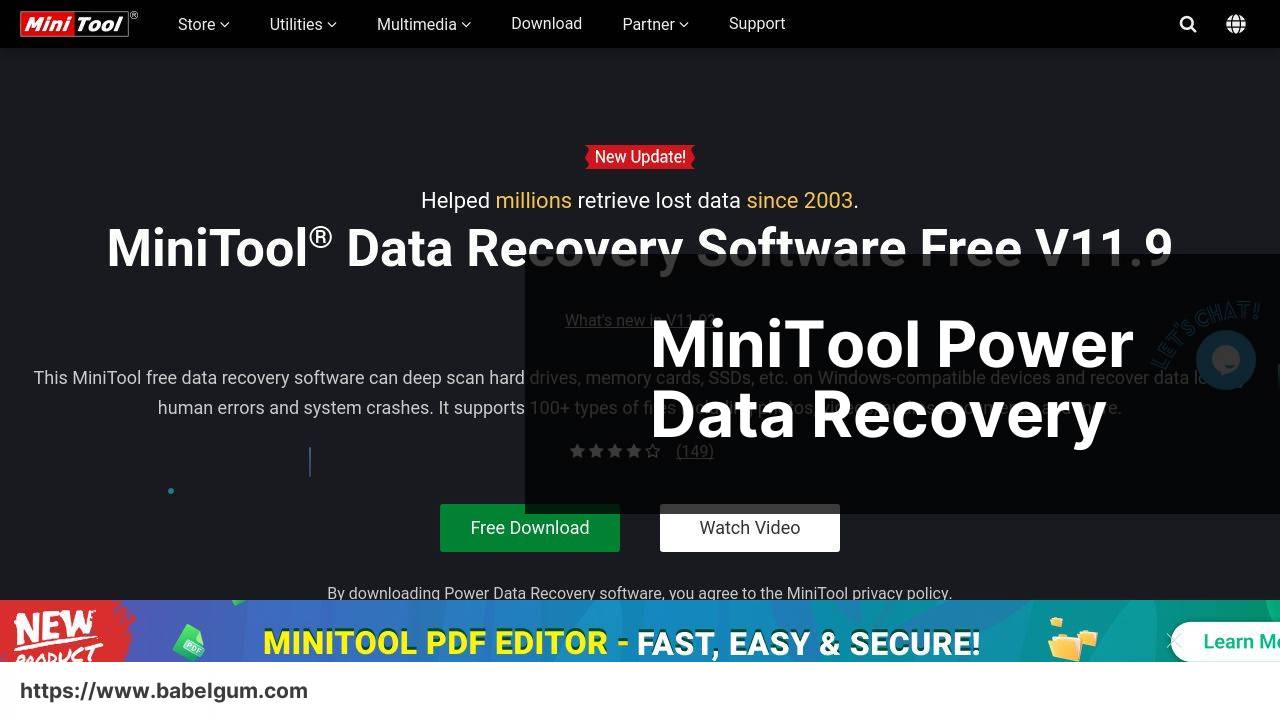
Task: Open the search icon in header
Action: click(x=1188, y=24)
